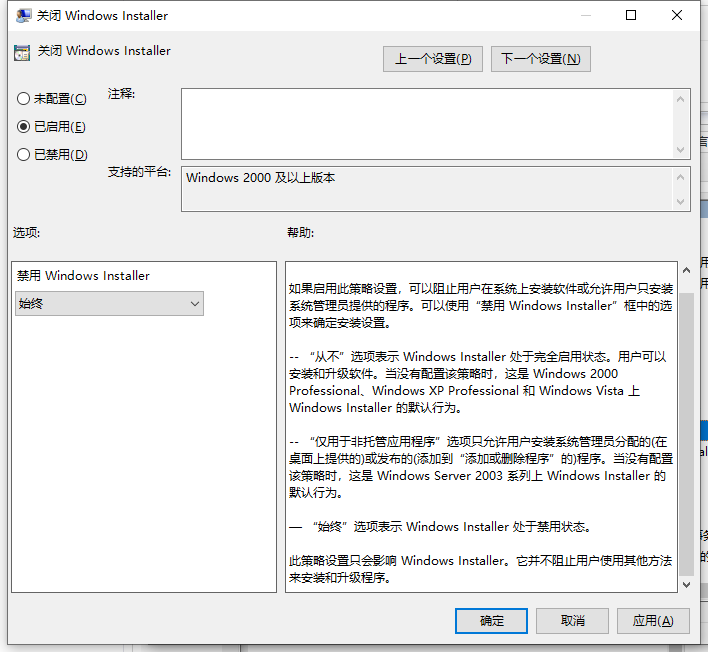This screenshot has height=652, width=708.
Task: Select the 未配置 radio button
Action: coord(24,99)
